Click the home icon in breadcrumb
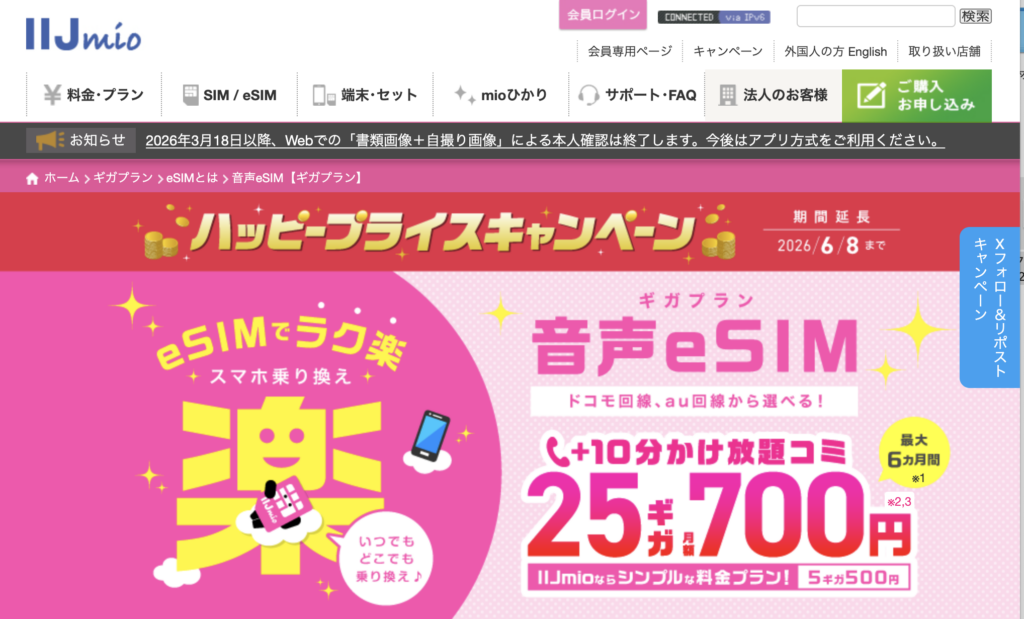This screenshot has width=1024, height=619. click(x=32, y=178)
